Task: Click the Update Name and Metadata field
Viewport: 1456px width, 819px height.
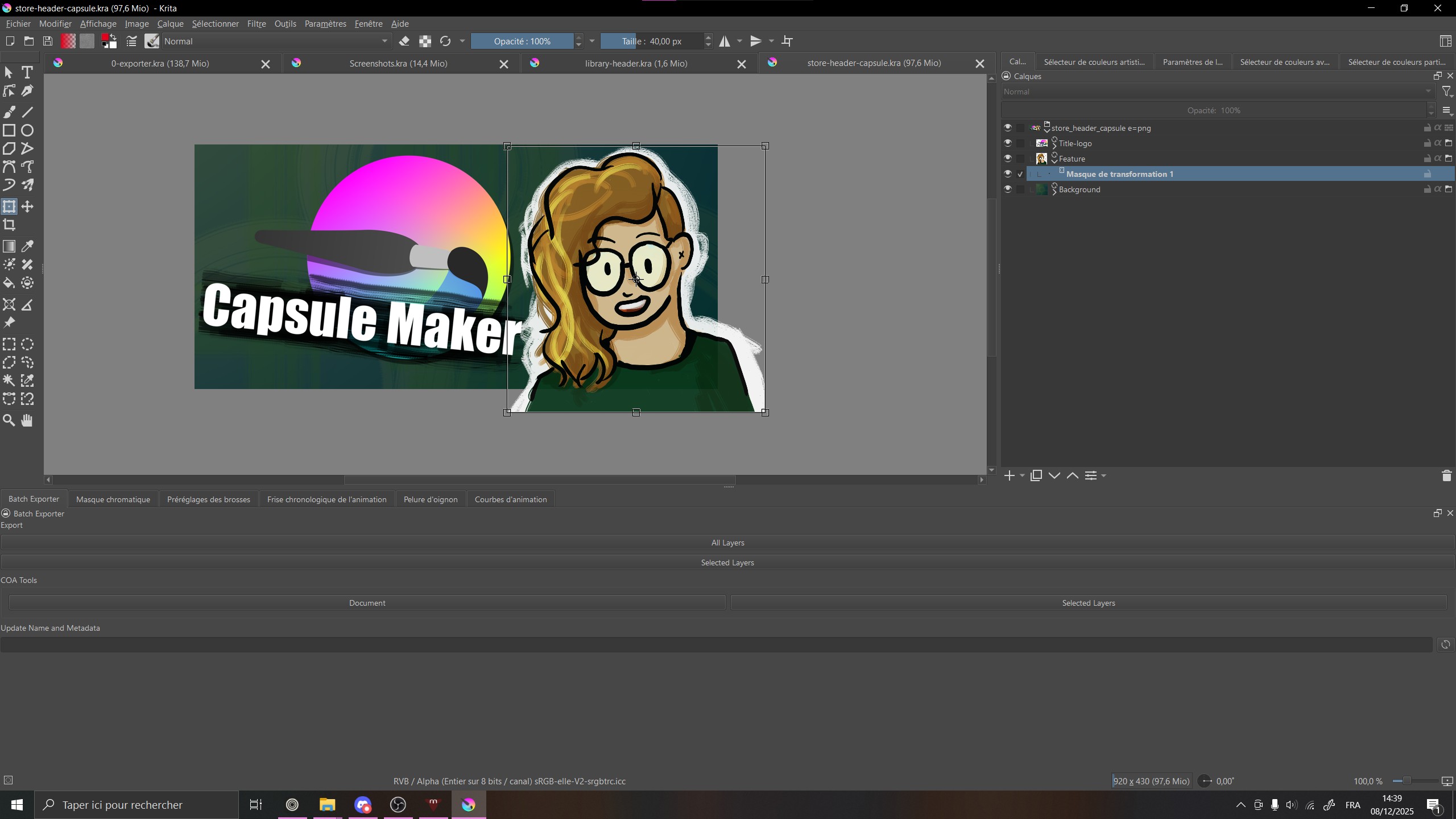Action: coord(715,644)
